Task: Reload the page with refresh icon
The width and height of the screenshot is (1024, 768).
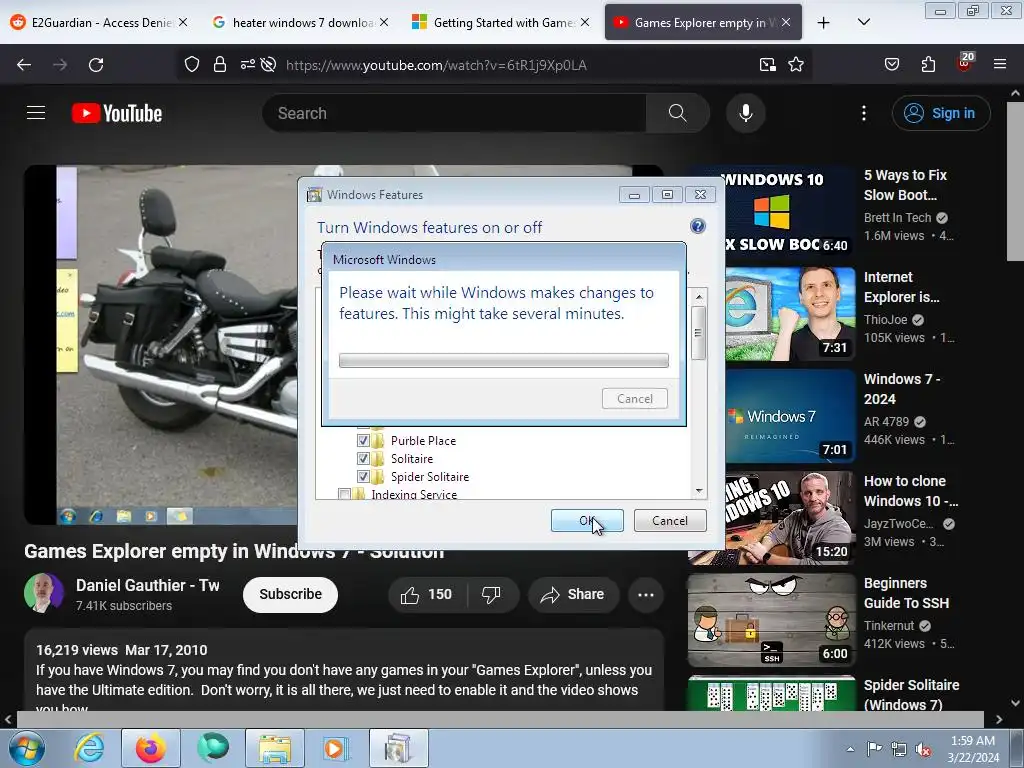Action: pyautogui.click(x=96, y=65)
